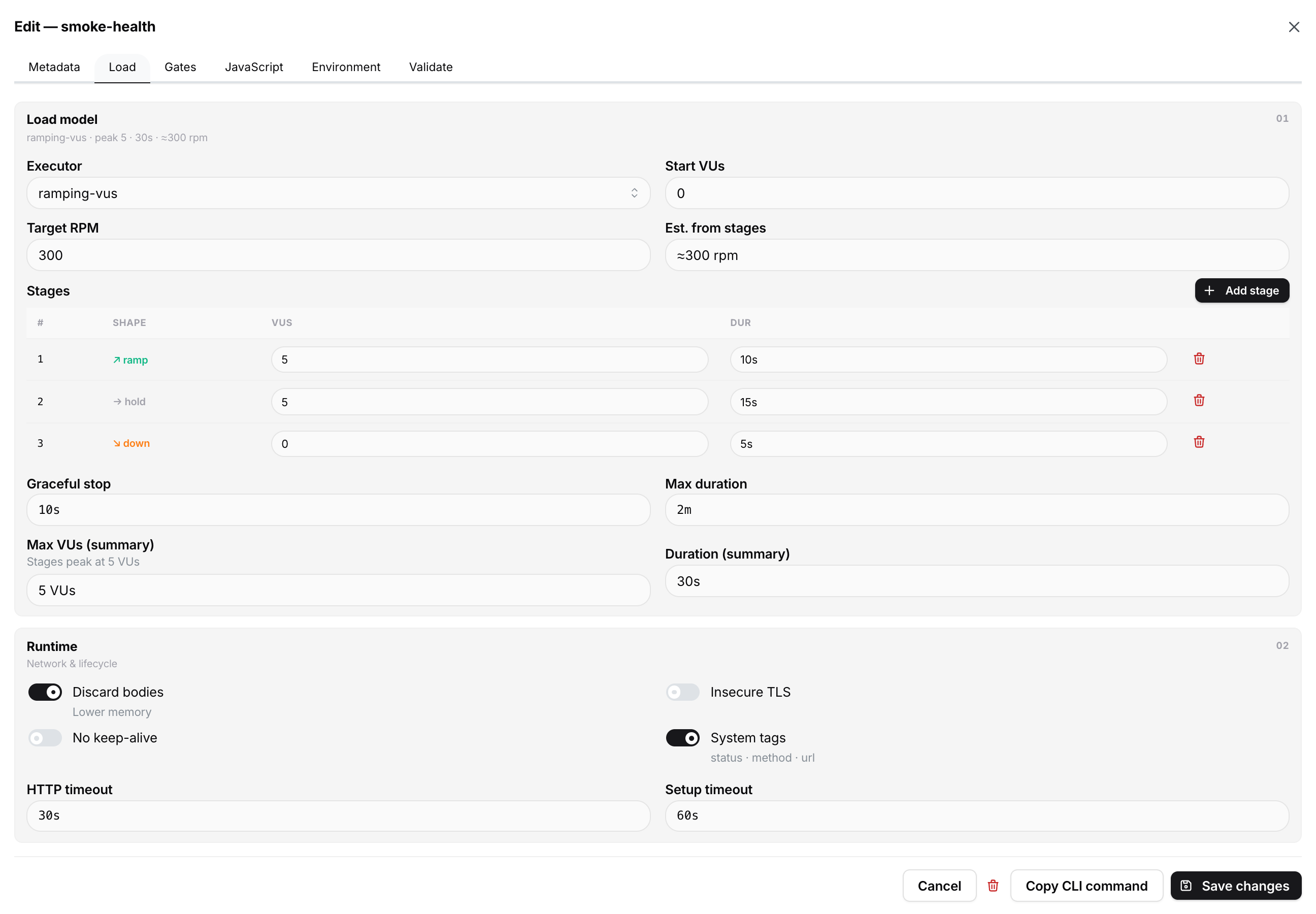Delete stage 1 ramp row
The height and width of the screenshot is (914, 1316).
1199,359
